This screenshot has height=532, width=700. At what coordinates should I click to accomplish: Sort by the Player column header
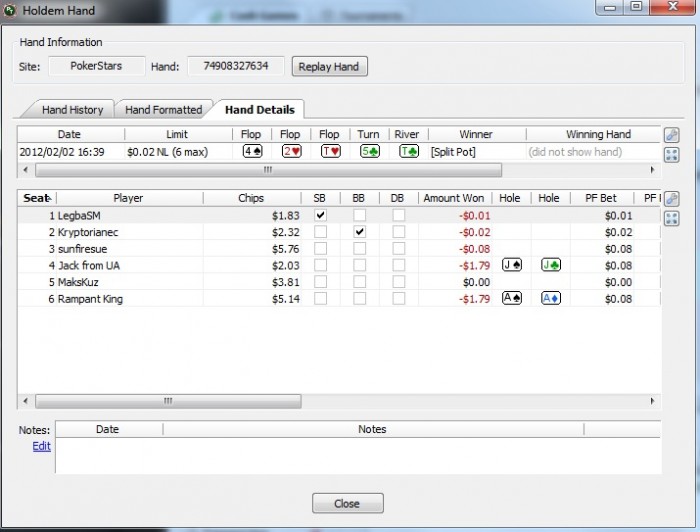129,198
